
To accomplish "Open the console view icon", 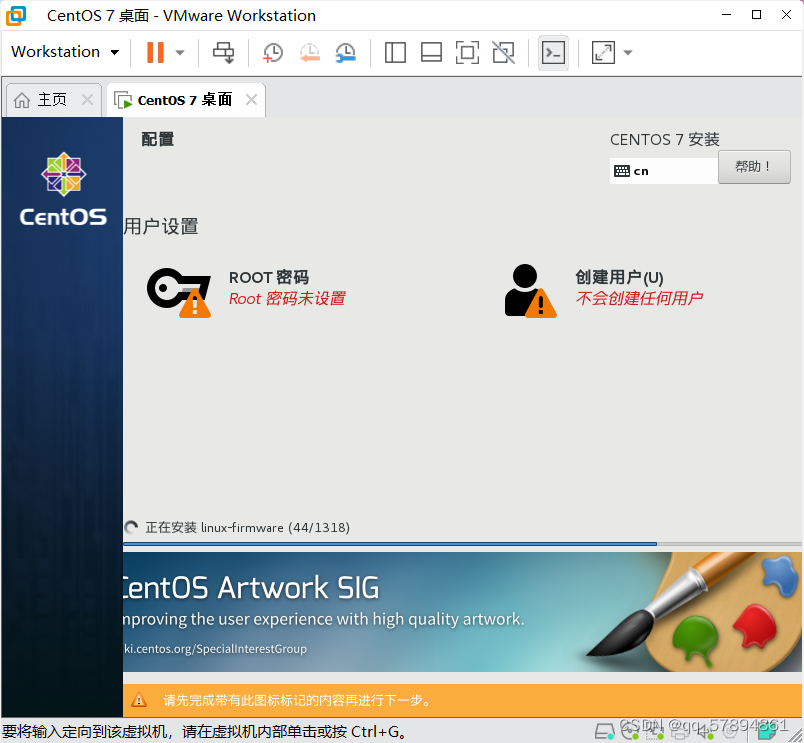I will (x=553, y=52).
